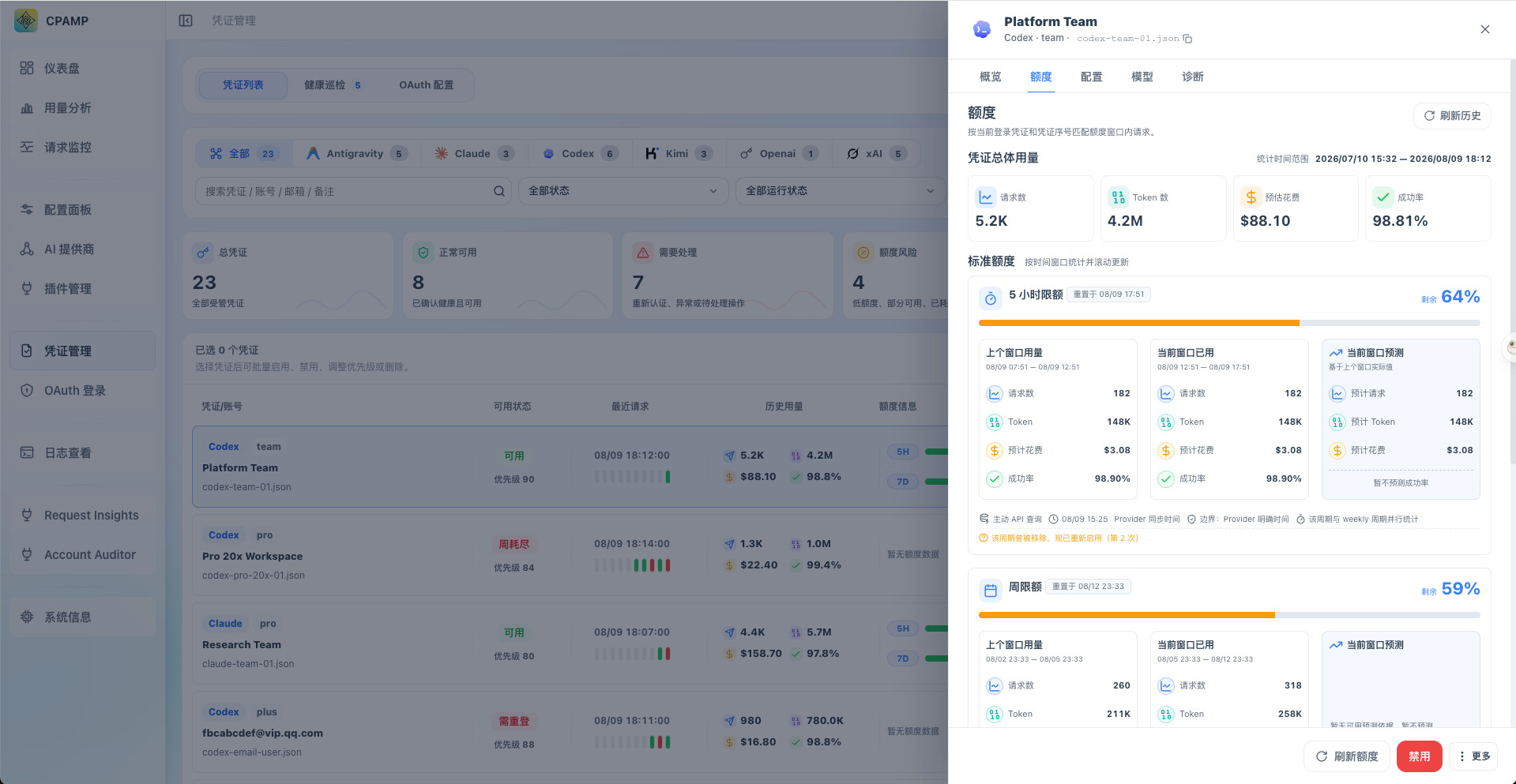
Task: Switch to the 概览 tab
Action: coord(991,77)
